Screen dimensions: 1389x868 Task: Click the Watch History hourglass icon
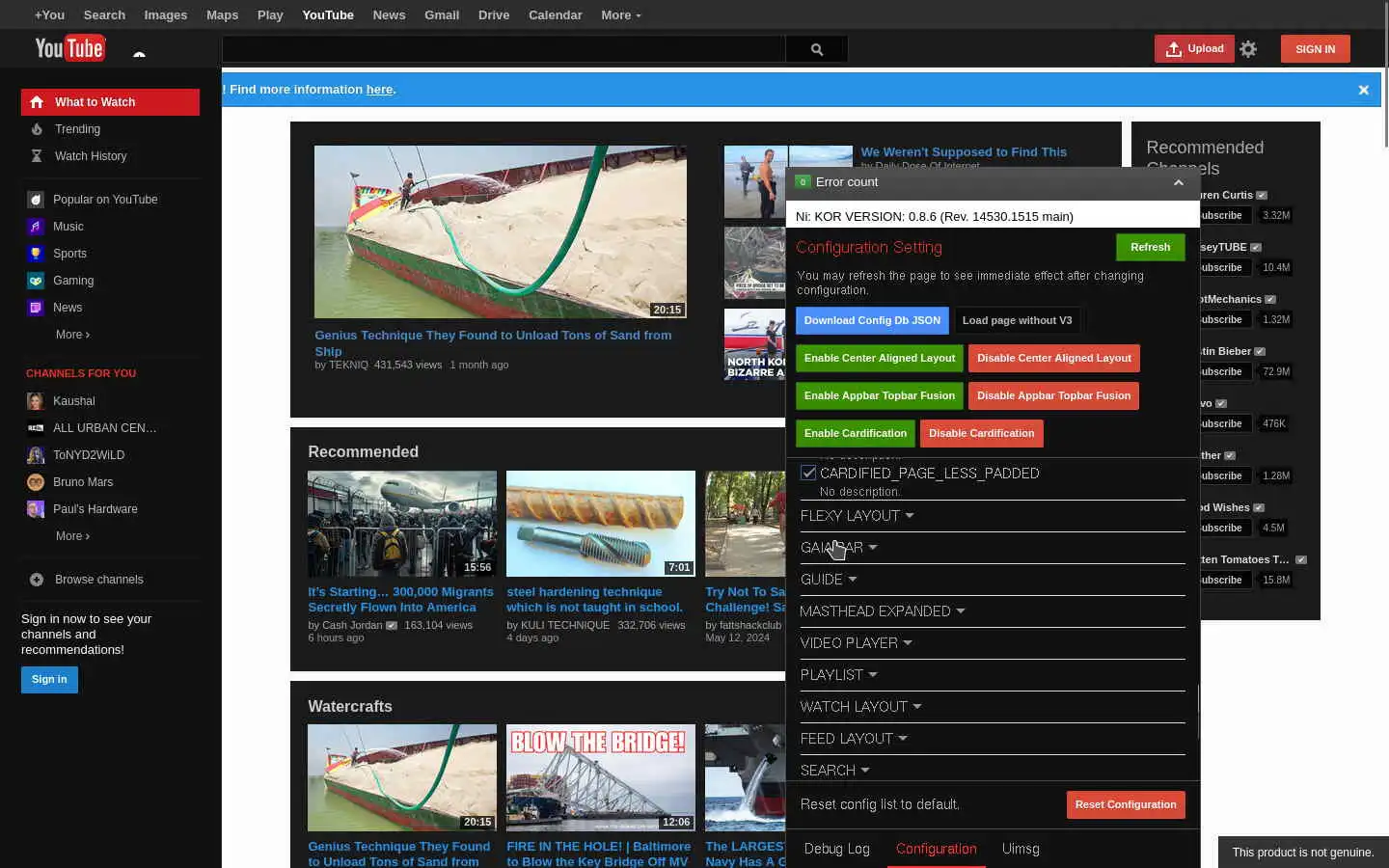[x=37, y=156]
